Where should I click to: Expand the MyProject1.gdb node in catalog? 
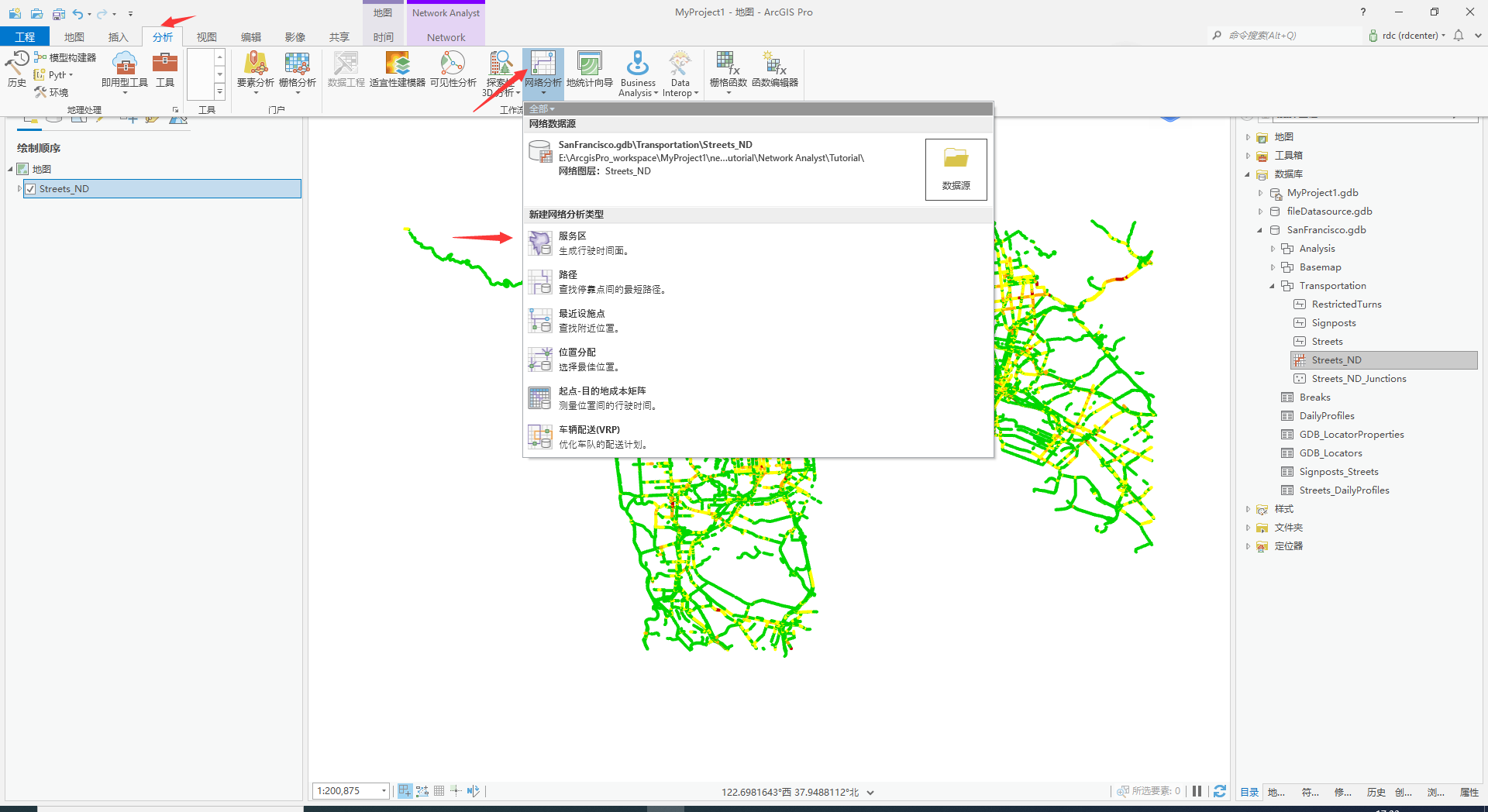coord(1259,193)
